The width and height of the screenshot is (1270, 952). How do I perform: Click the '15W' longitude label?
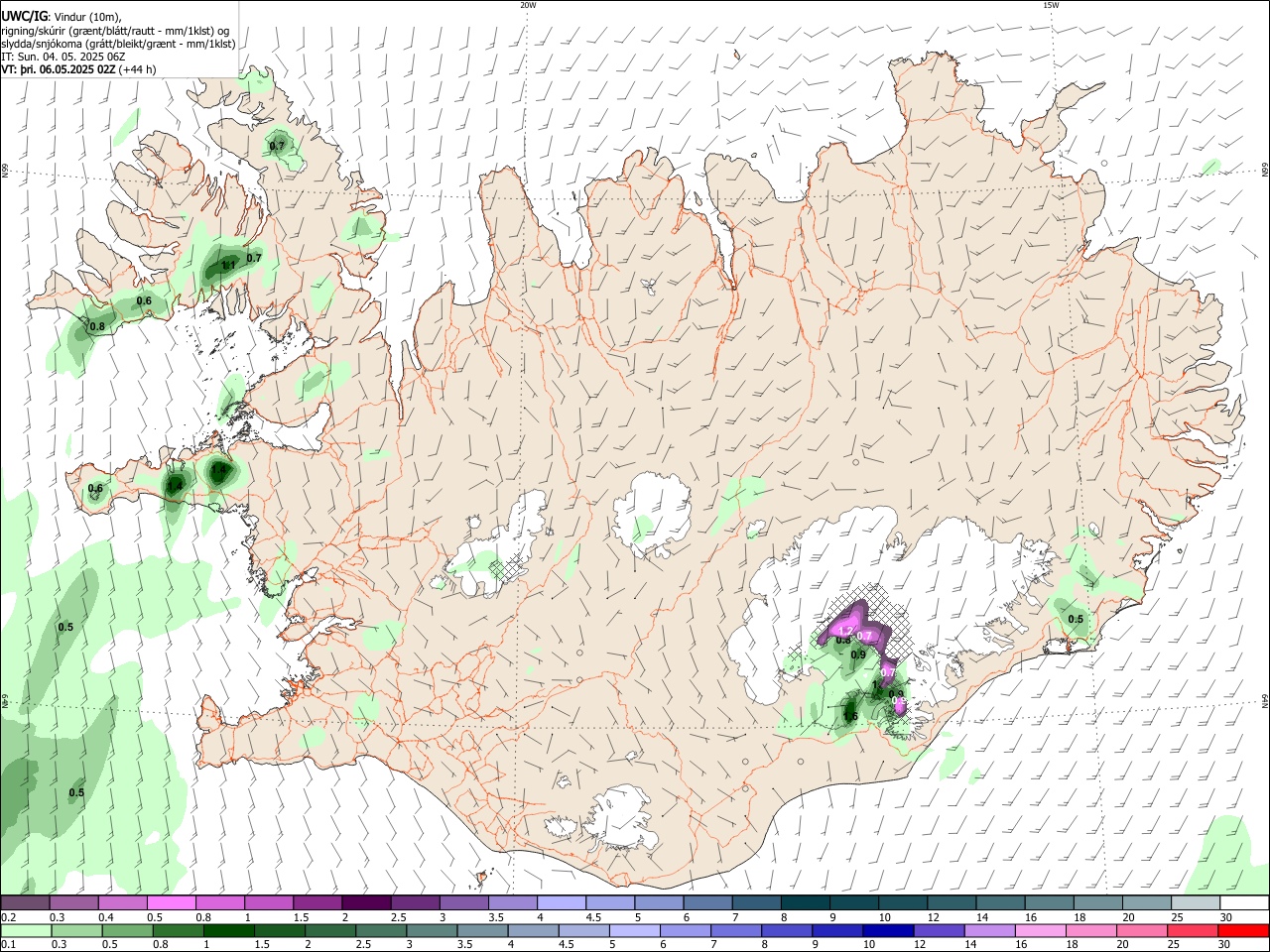click(1051, 4)
